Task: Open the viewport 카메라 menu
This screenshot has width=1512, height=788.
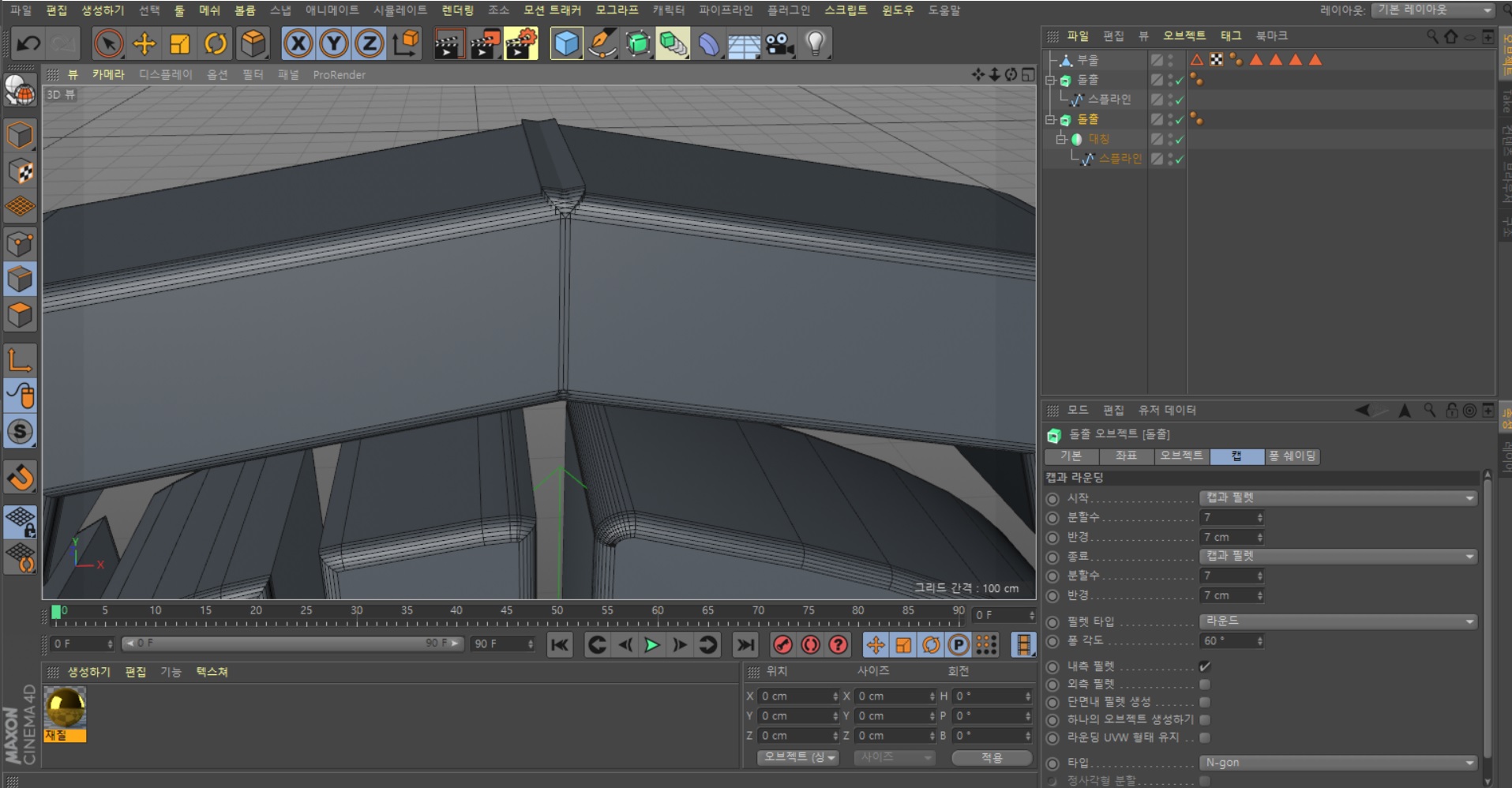Action: (x=108, y=74)
